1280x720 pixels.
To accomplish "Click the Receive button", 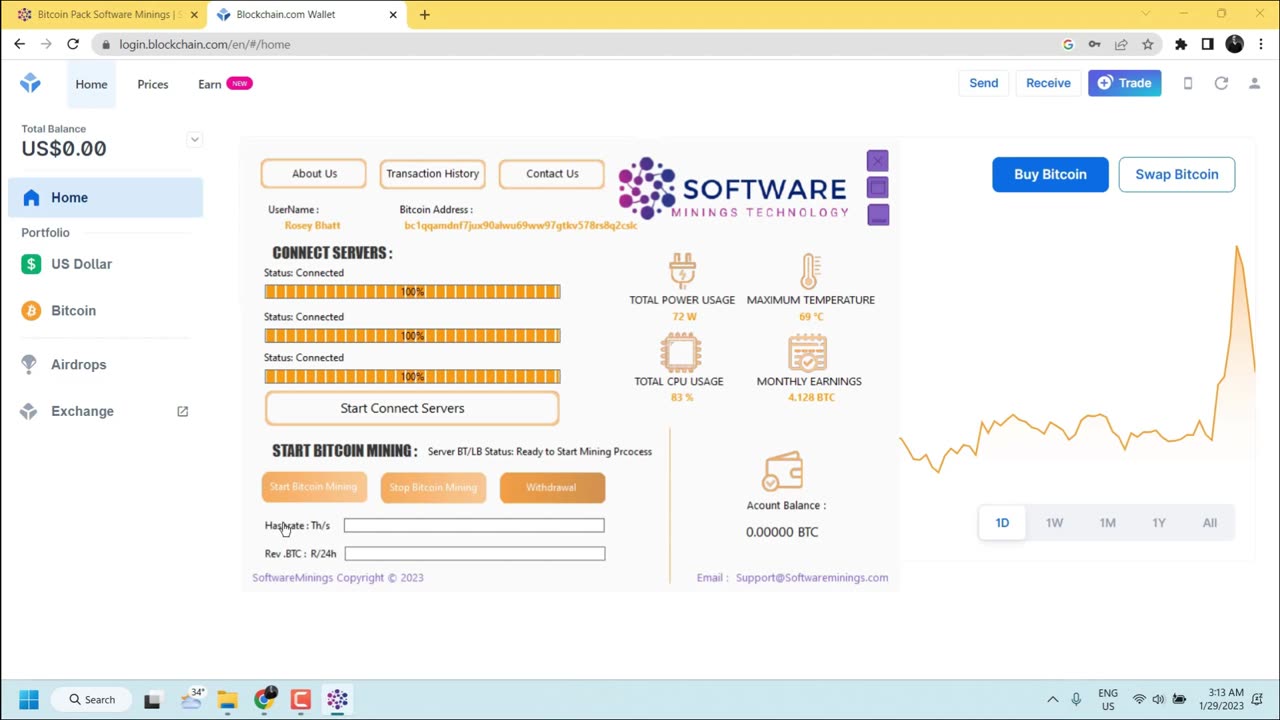I will (1048, 83).
